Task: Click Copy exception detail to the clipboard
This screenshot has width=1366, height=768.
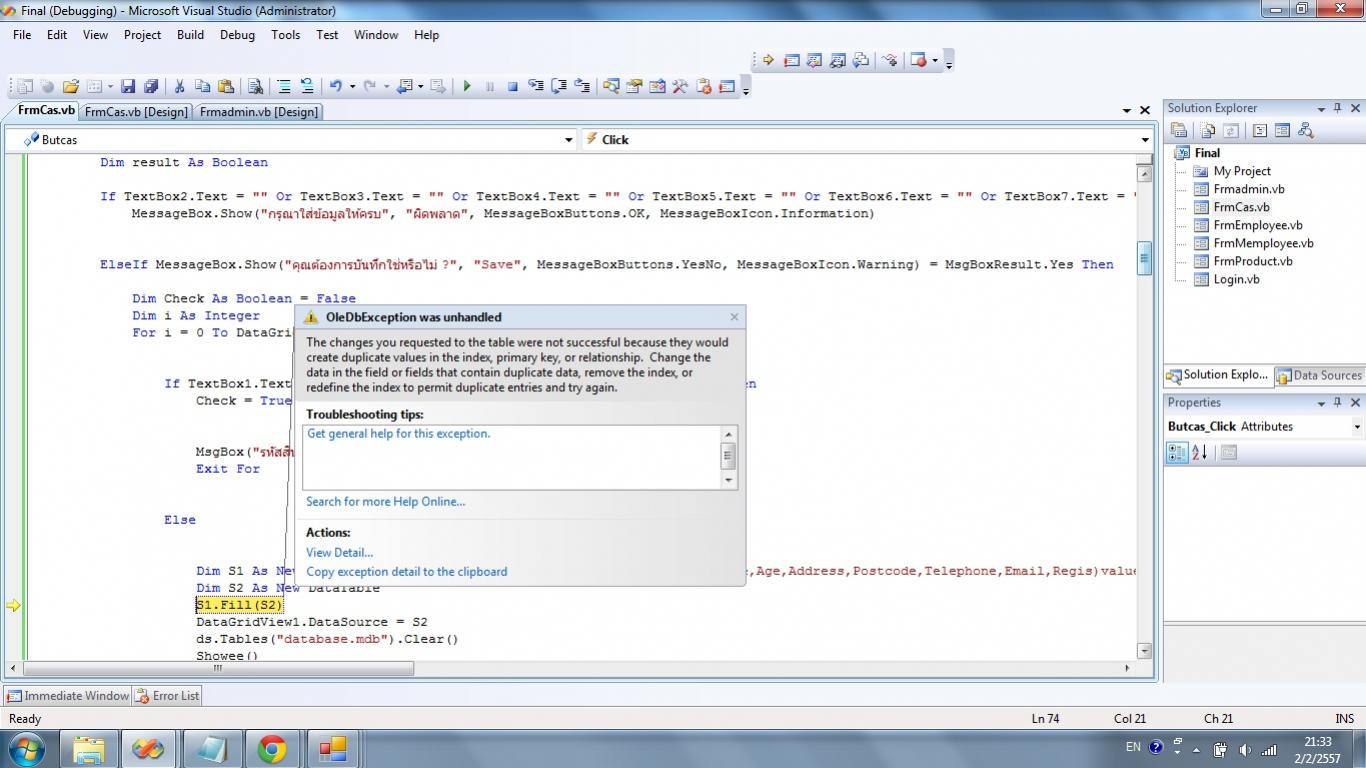Action: point(406,572)
